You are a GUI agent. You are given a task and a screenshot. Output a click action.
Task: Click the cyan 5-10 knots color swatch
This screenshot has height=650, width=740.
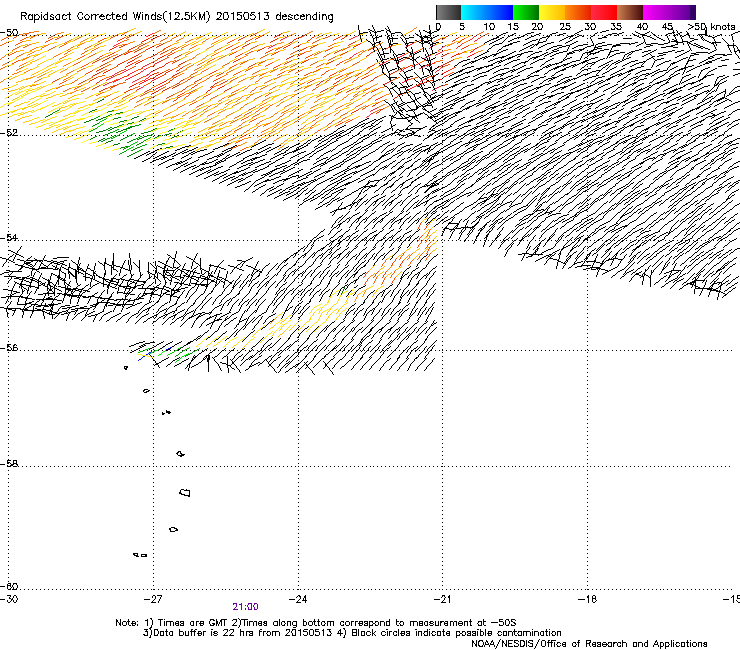tap(474, 12)
